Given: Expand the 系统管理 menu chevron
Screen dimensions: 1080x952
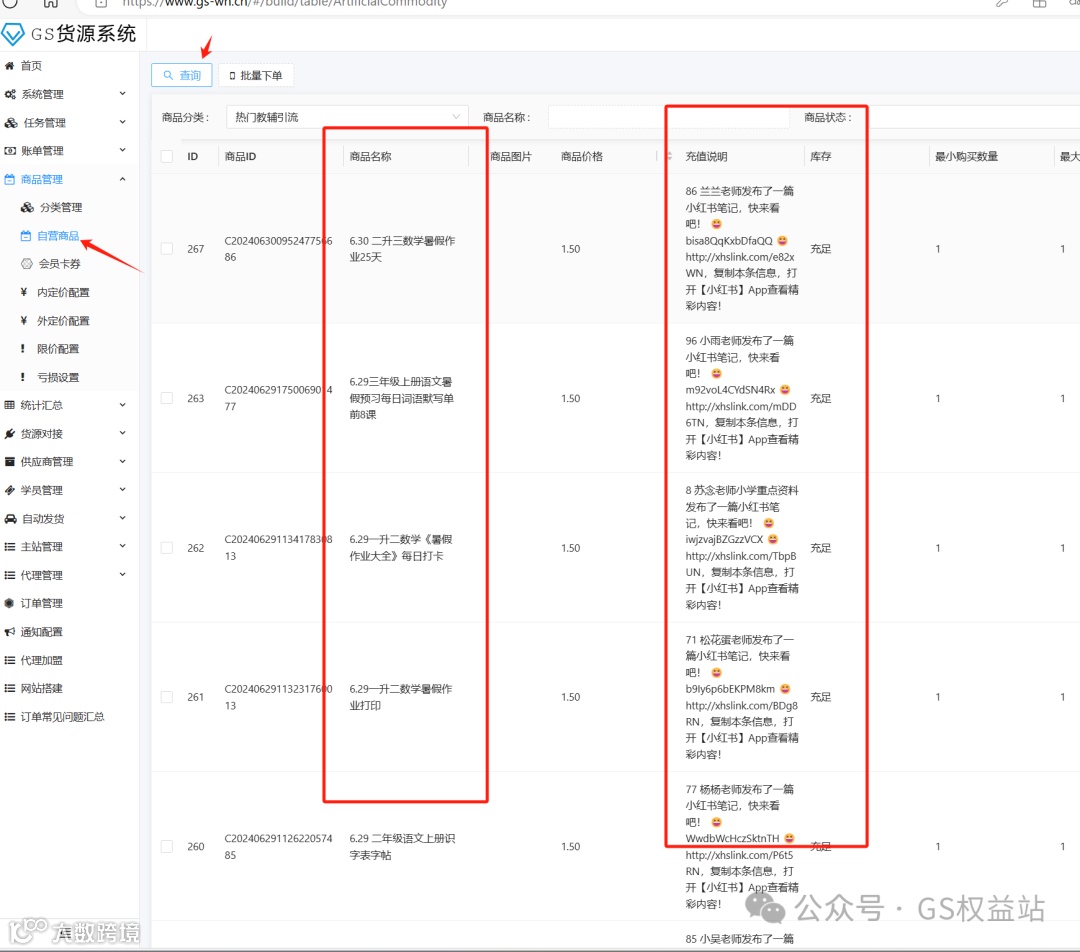Looking at the screenshot, I should [x=123, y=94].
